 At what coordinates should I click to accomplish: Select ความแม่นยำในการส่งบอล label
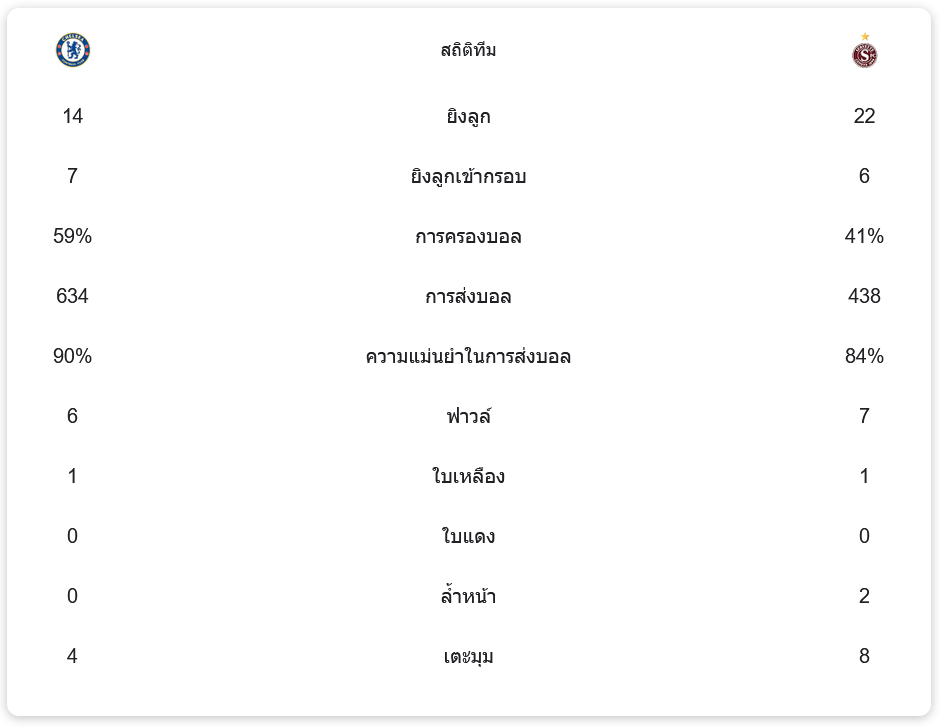468,357
